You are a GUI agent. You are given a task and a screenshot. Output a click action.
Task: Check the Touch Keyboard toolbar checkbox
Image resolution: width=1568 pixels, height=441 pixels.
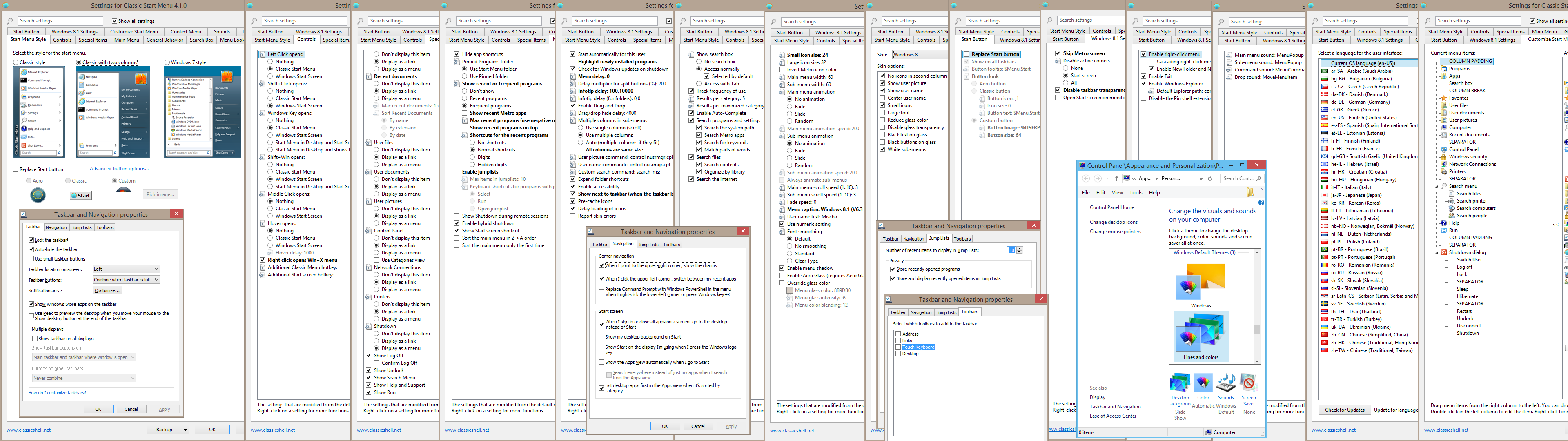click(898, 347)
